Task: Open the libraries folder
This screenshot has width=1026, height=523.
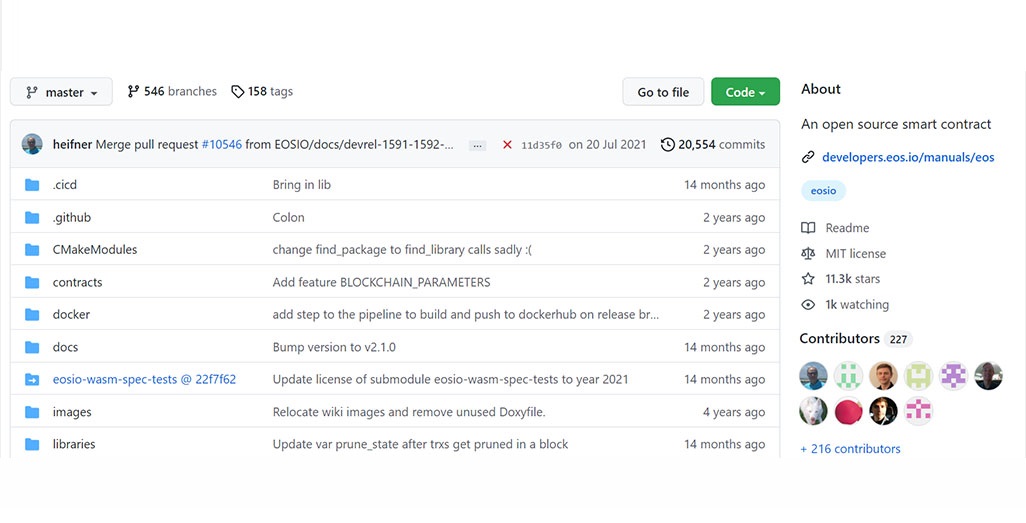Action: [x=74, y=444]
